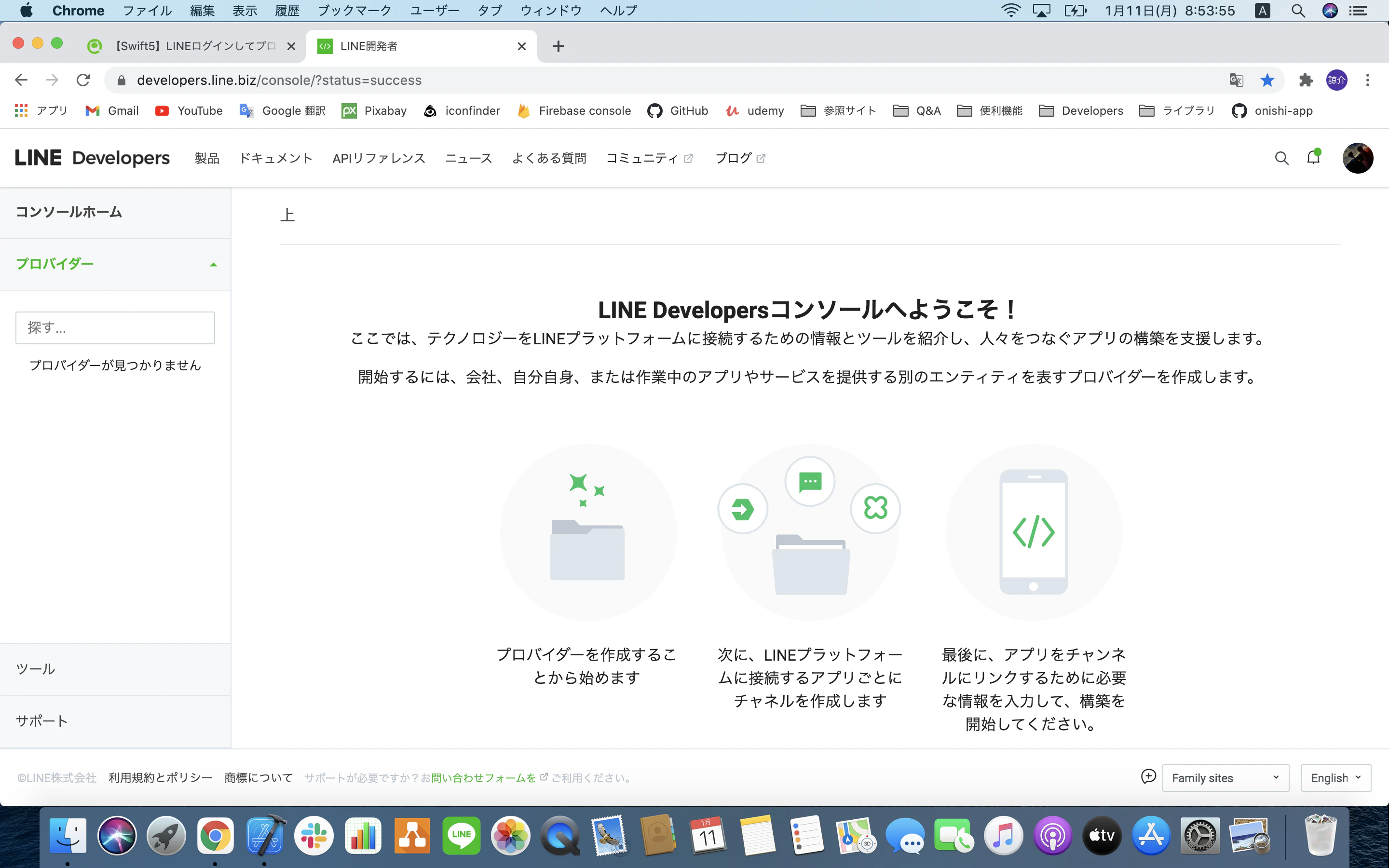Open the Wi-Fi status menu
Viewport: 1389px width, 868px height.
tap(1011, 10)
